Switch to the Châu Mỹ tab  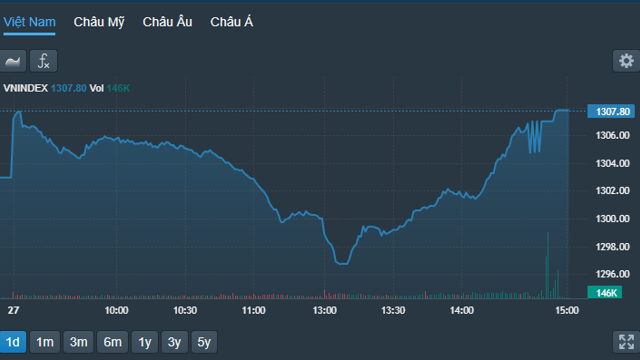pyautogui.click(x=99, y=22)
